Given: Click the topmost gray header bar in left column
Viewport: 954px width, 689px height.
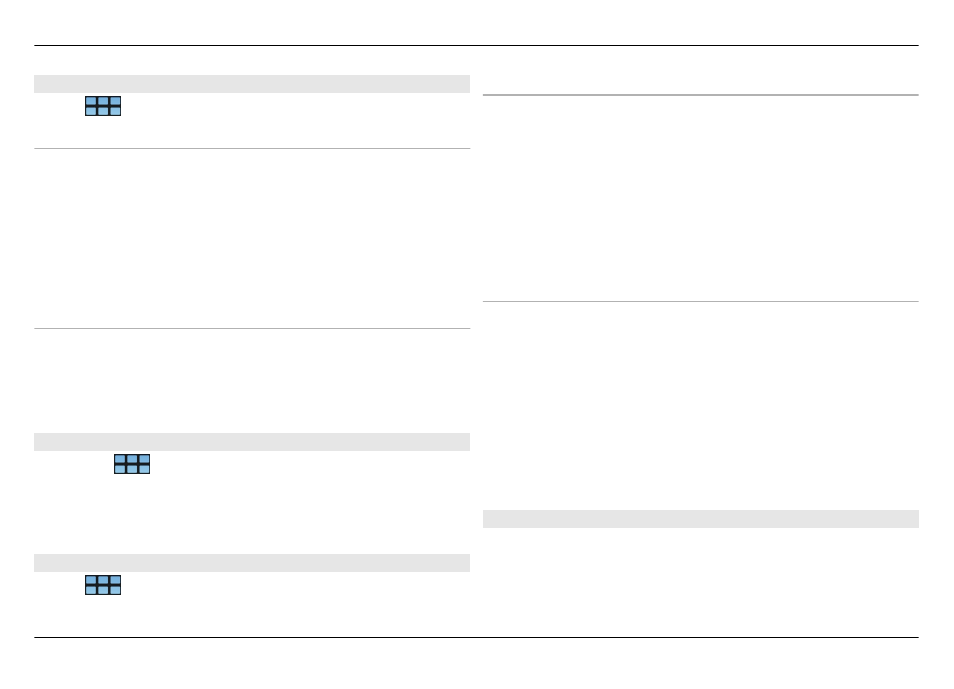Looking at the screenshot, I should pyautogui.click(x=252, y=84).
